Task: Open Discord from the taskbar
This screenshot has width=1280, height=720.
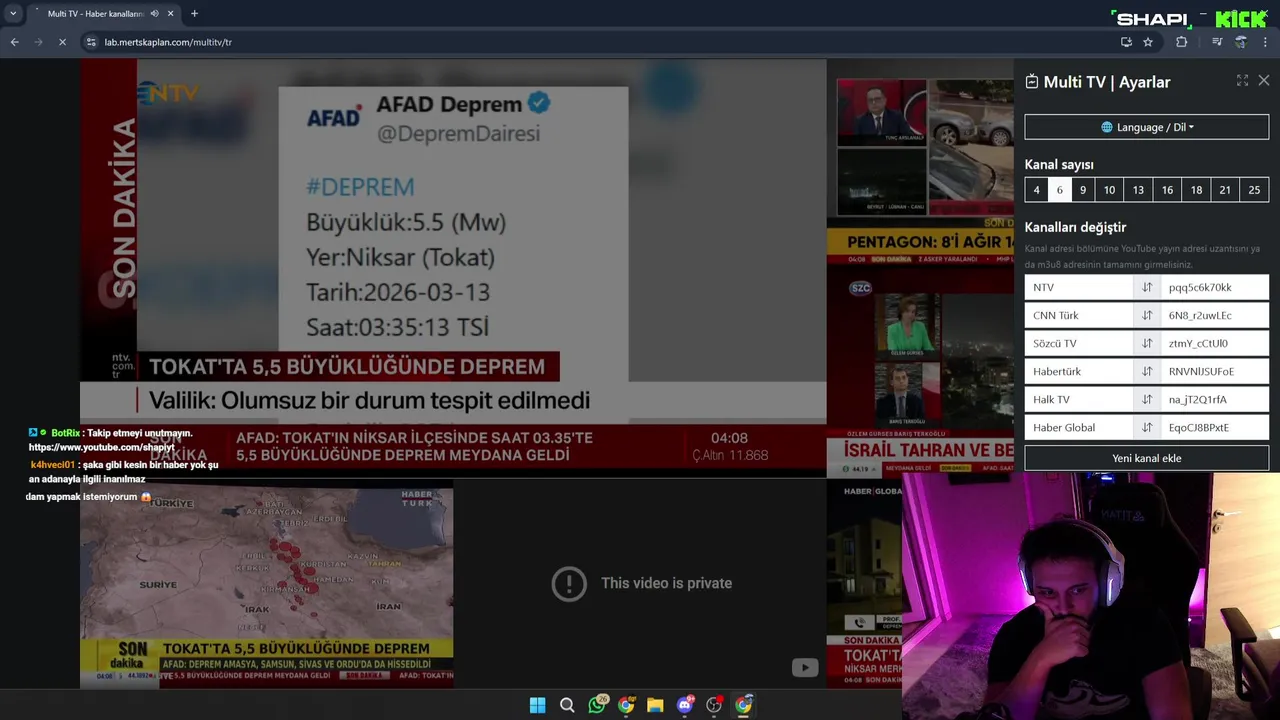Action: point(685,705)
